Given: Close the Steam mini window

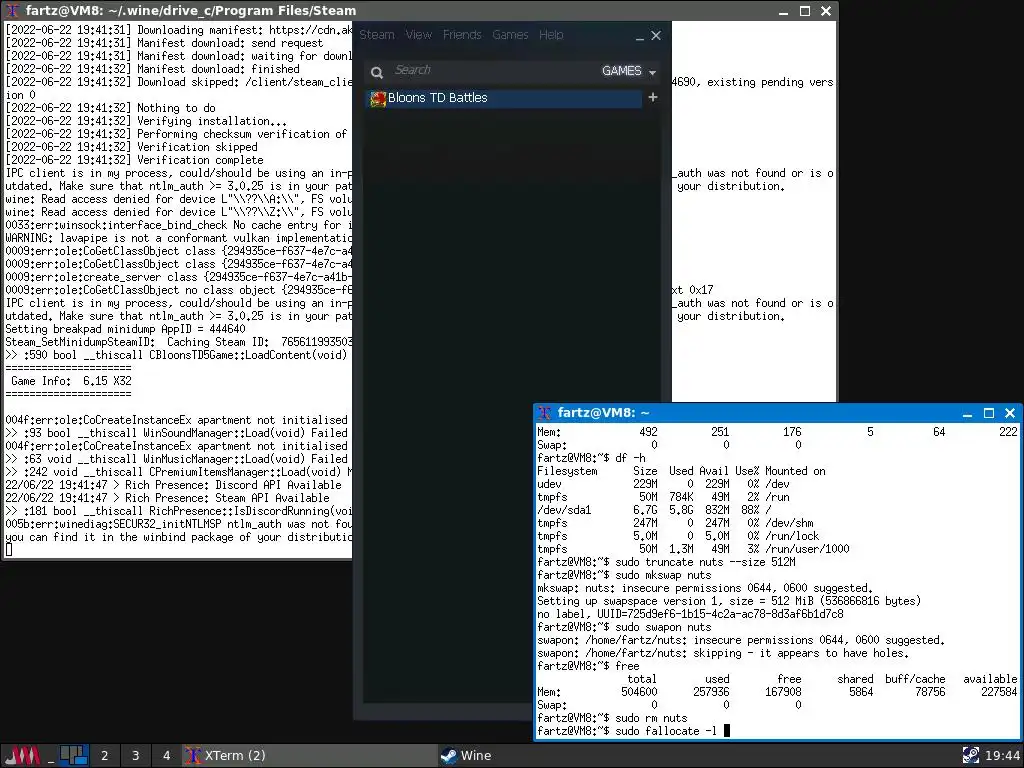Looking at the screenshot, I should tap(656, 35).
